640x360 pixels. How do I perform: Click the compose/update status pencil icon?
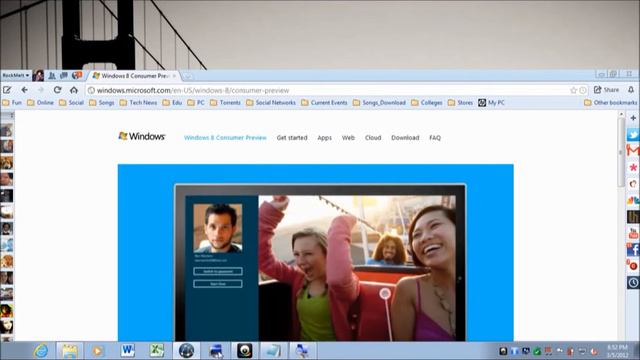pyautogui.click(x=7, y=90)
